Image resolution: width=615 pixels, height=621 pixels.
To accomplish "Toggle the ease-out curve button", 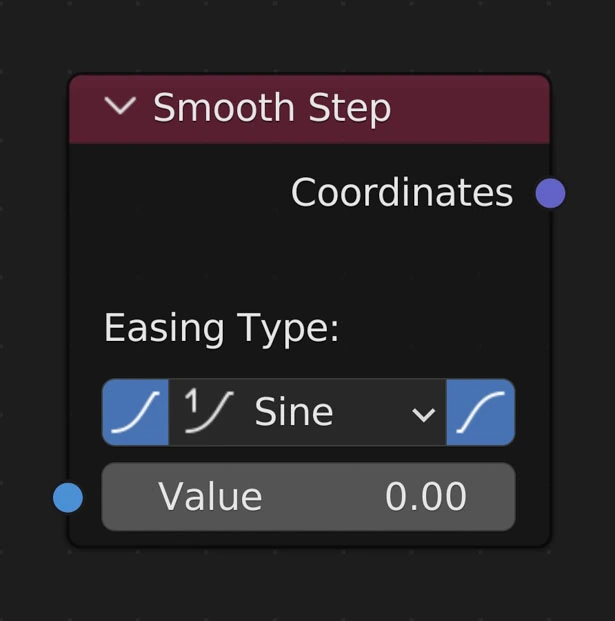I will click(481, 412).
